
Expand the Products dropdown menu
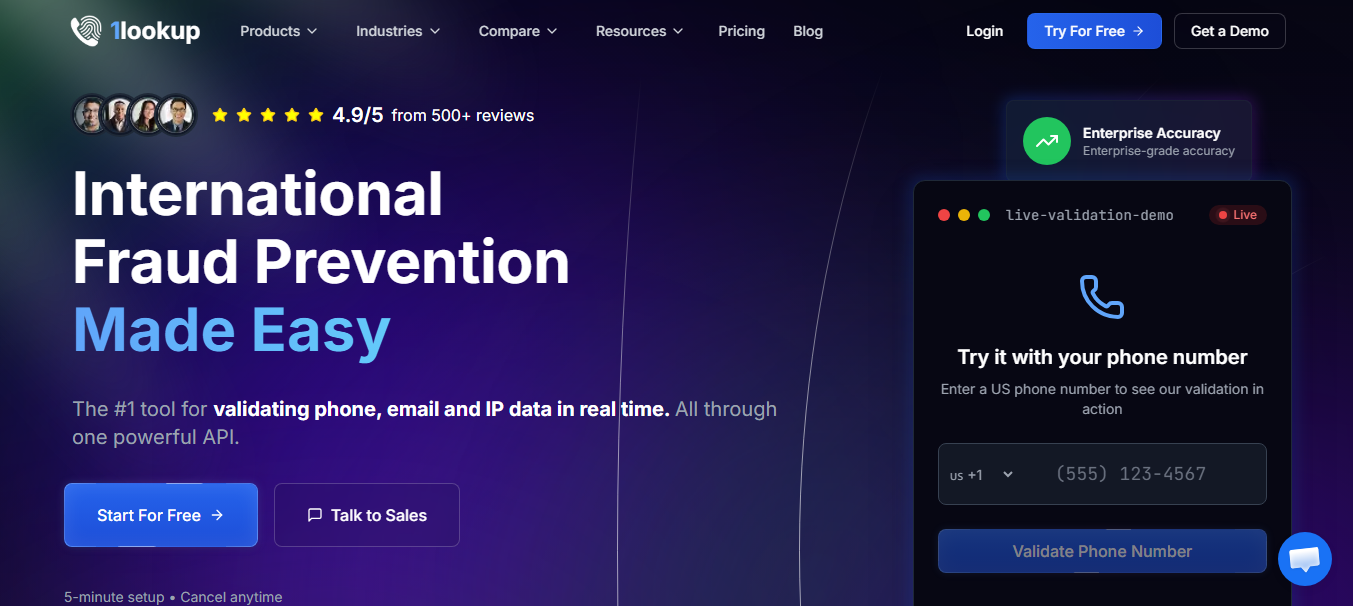[x=279, y=31]
